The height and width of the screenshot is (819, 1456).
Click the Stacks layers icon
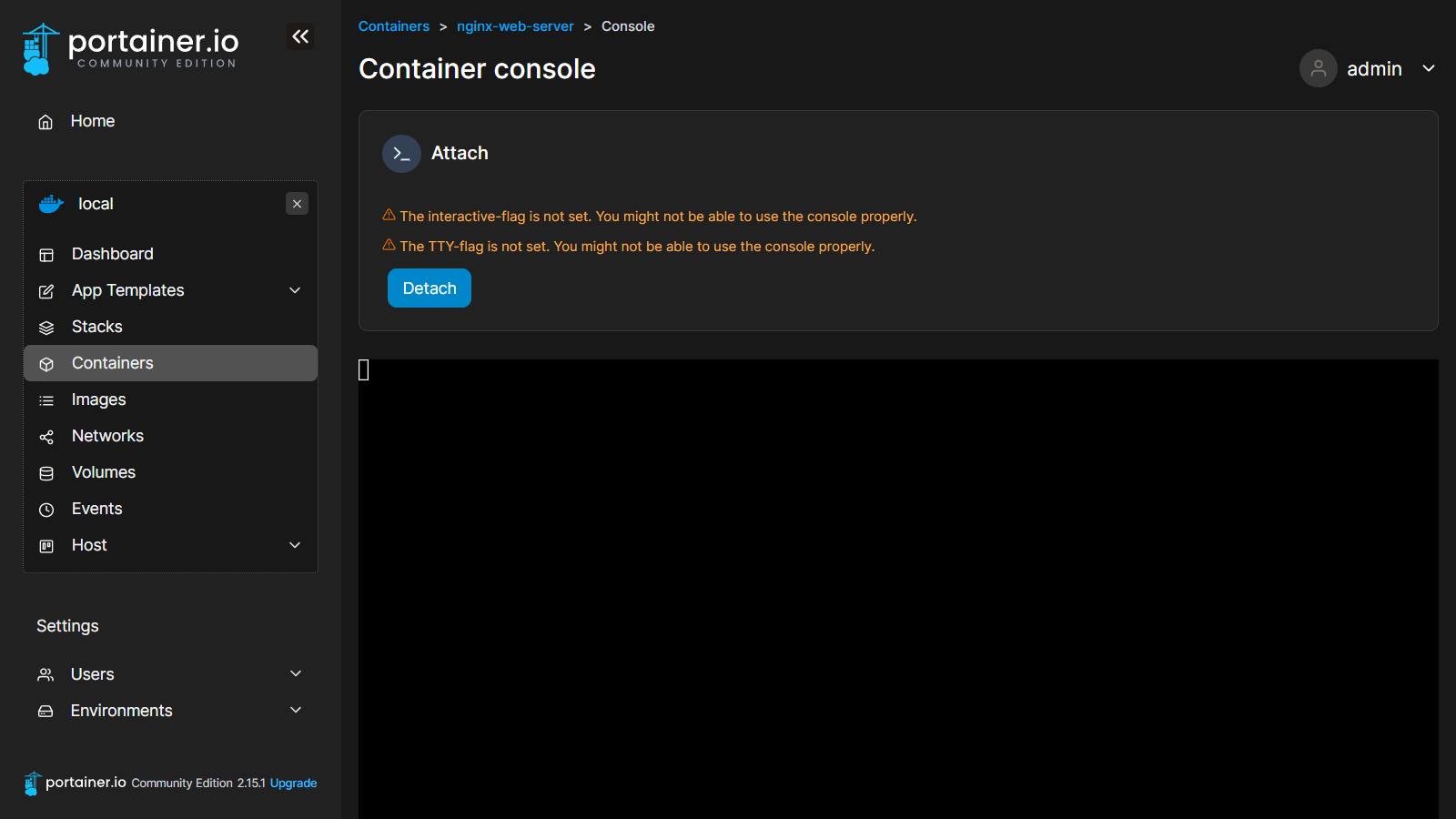(x=46, y=328)
